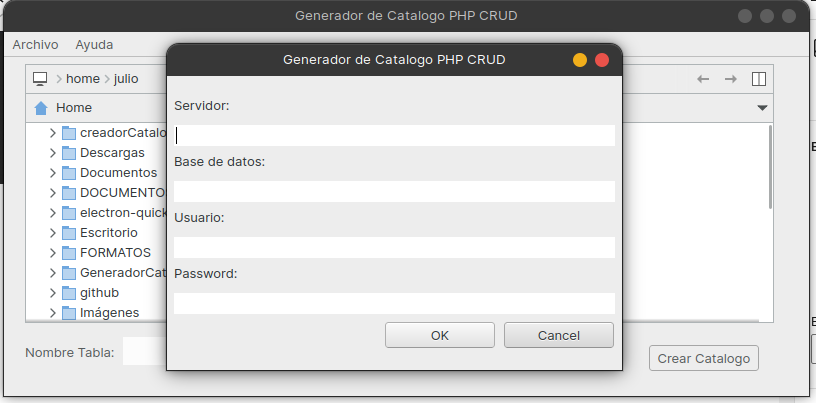Expand the Documentos folder tree node
Image resolution: width=816 pixels, height=403 pixels.
(x=53, y=173)
